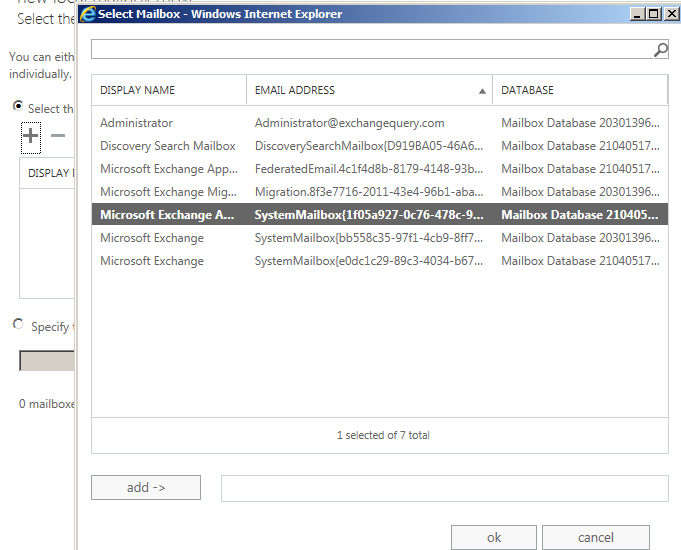
Task: Click the Internet Explorer title bar icon
Action: coord(88,14)
